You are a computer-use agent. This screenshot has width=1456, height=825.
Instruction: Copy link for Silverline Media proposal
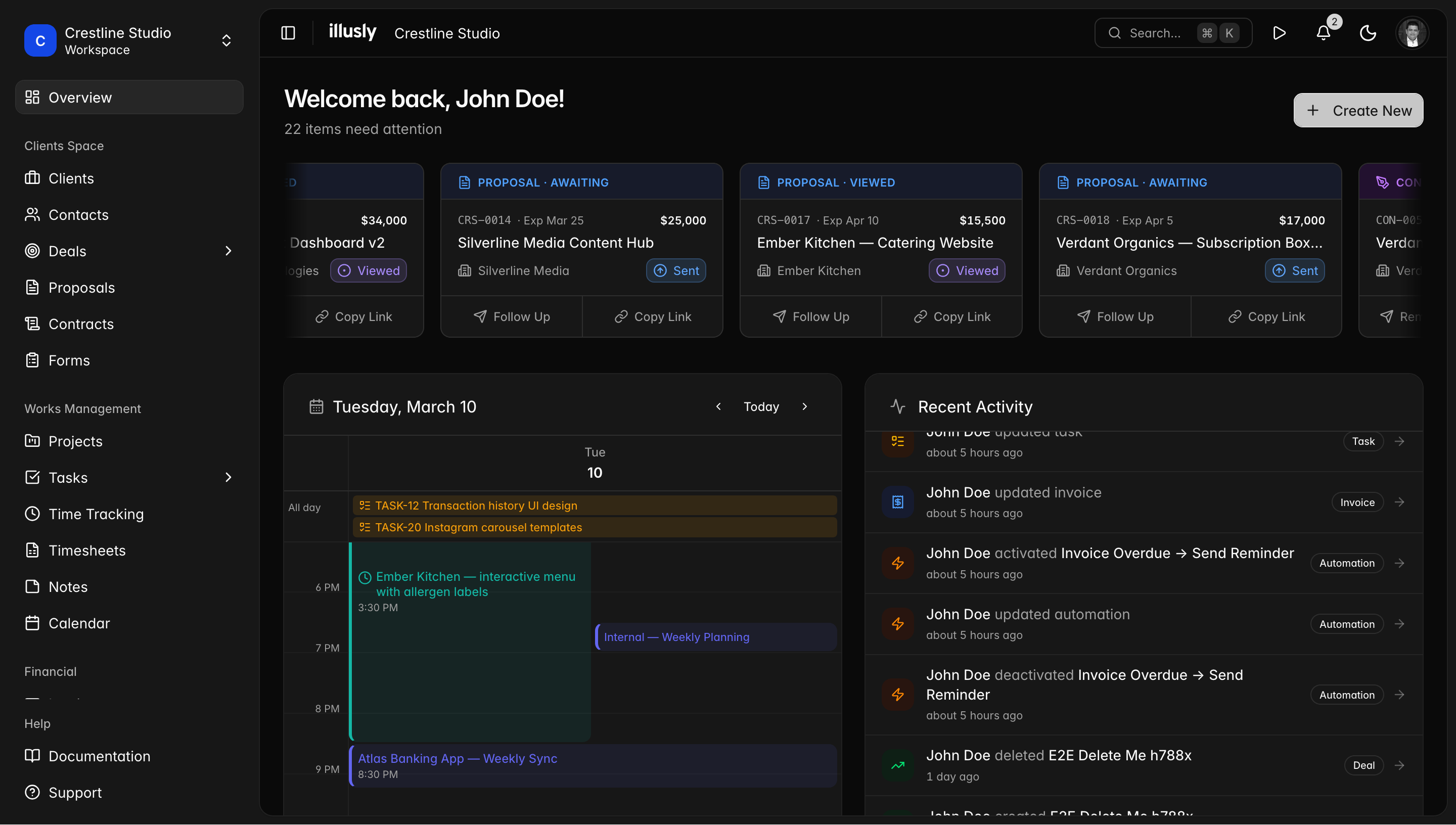coord(653,316)
